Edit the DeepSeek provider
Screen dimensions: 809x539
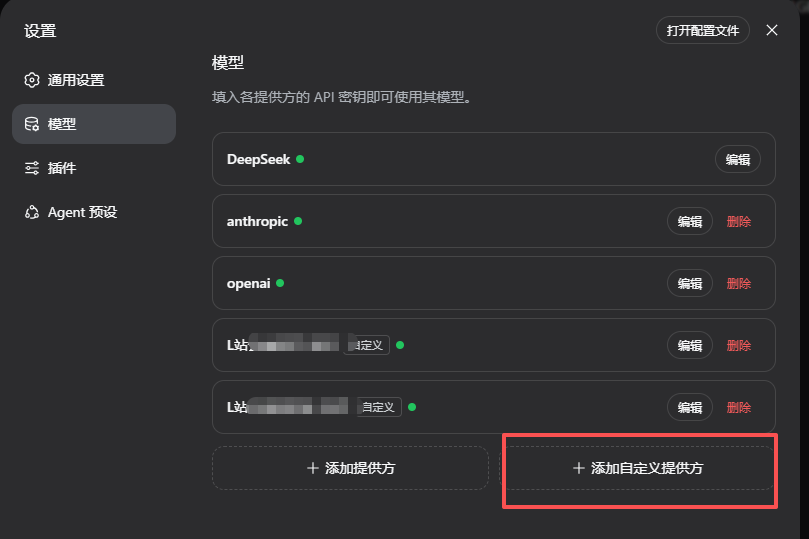737,159
